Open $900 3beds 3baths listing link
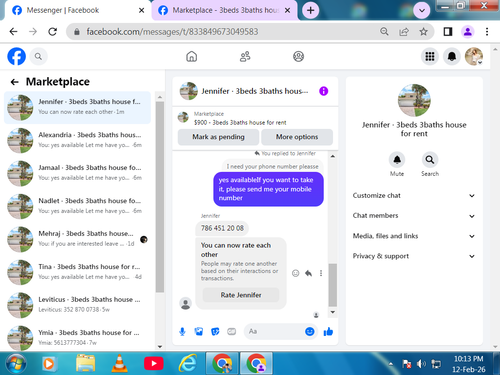 coord(240,122)
